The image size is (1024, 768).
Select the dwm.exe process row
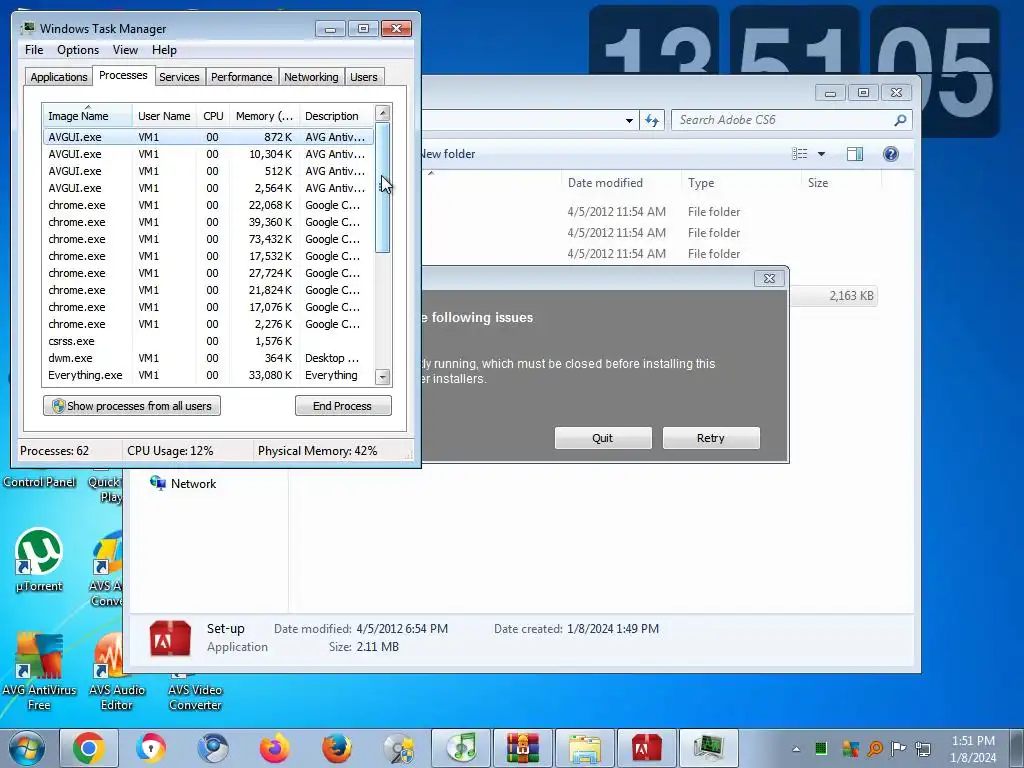coord(208,358)
